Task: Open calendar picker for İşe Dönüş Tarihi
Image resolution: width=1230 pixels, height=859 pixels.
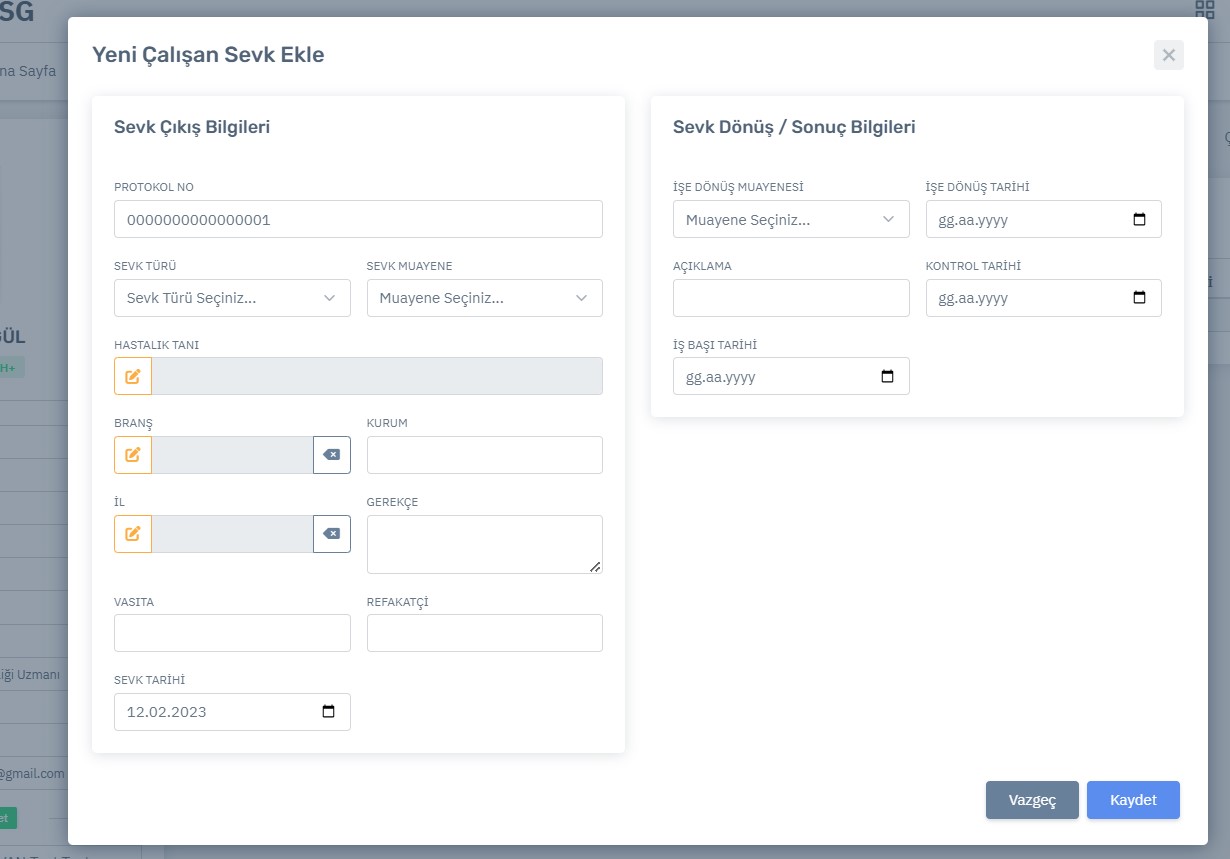Action: [x=1139, y=219]
